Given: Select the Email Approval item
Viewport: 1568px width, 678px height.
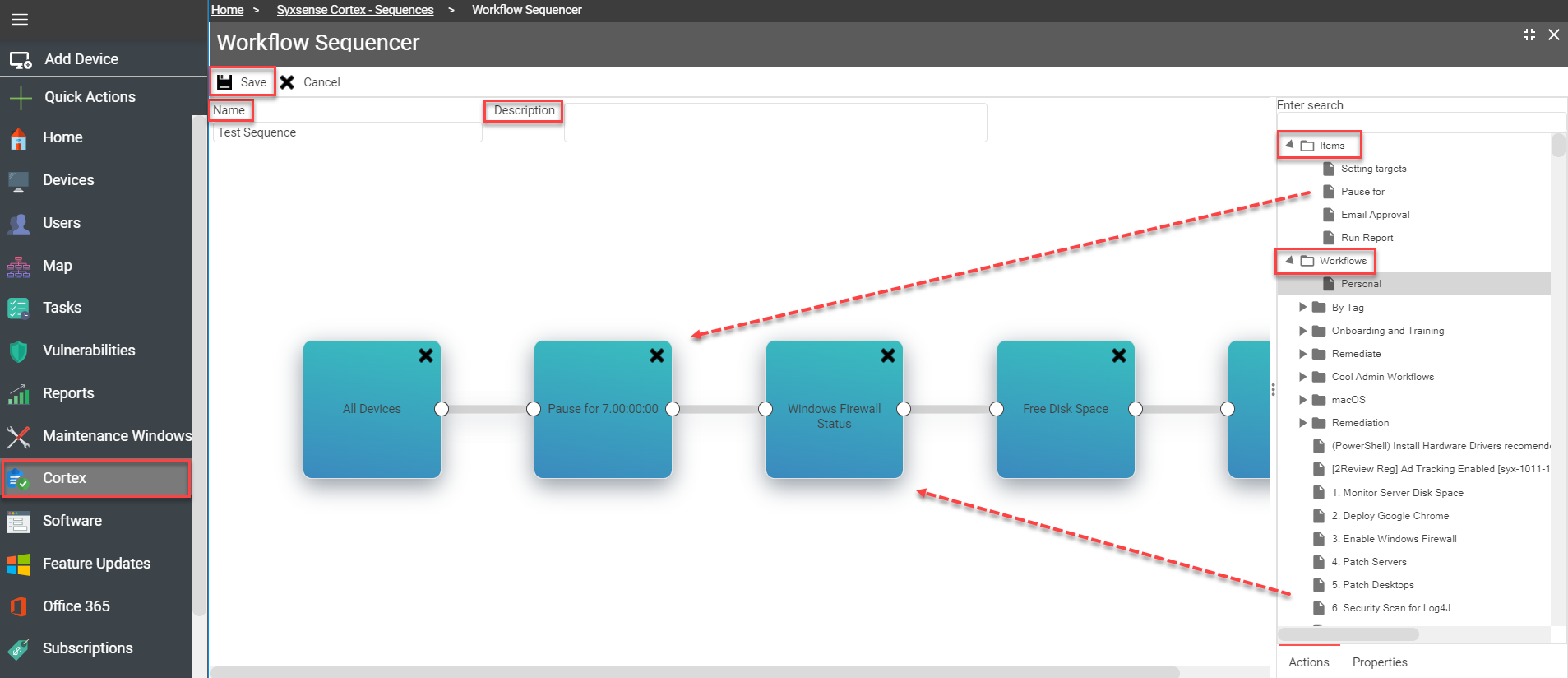Looking at the screenshot, I should click(1375, 215).
